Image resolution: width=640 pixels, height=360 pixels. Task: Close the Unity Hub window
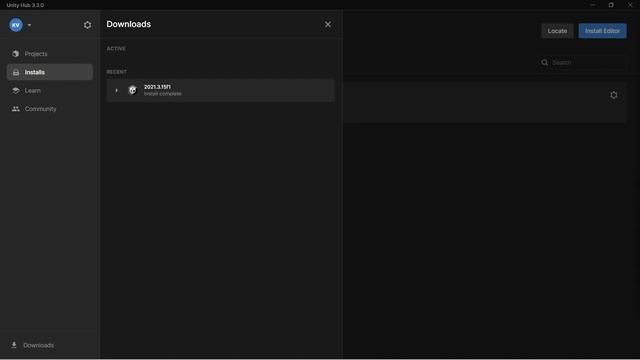(x=630, y=5)
